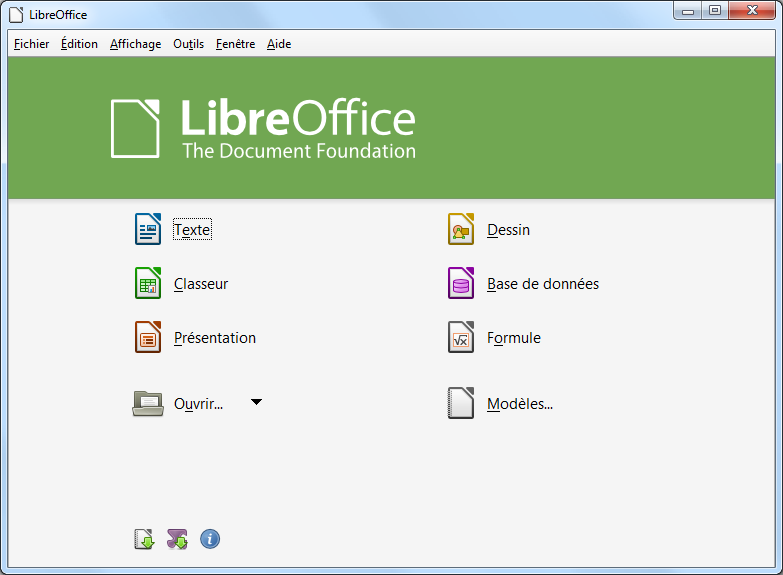Close the LibreOffice window

point(752,10)
